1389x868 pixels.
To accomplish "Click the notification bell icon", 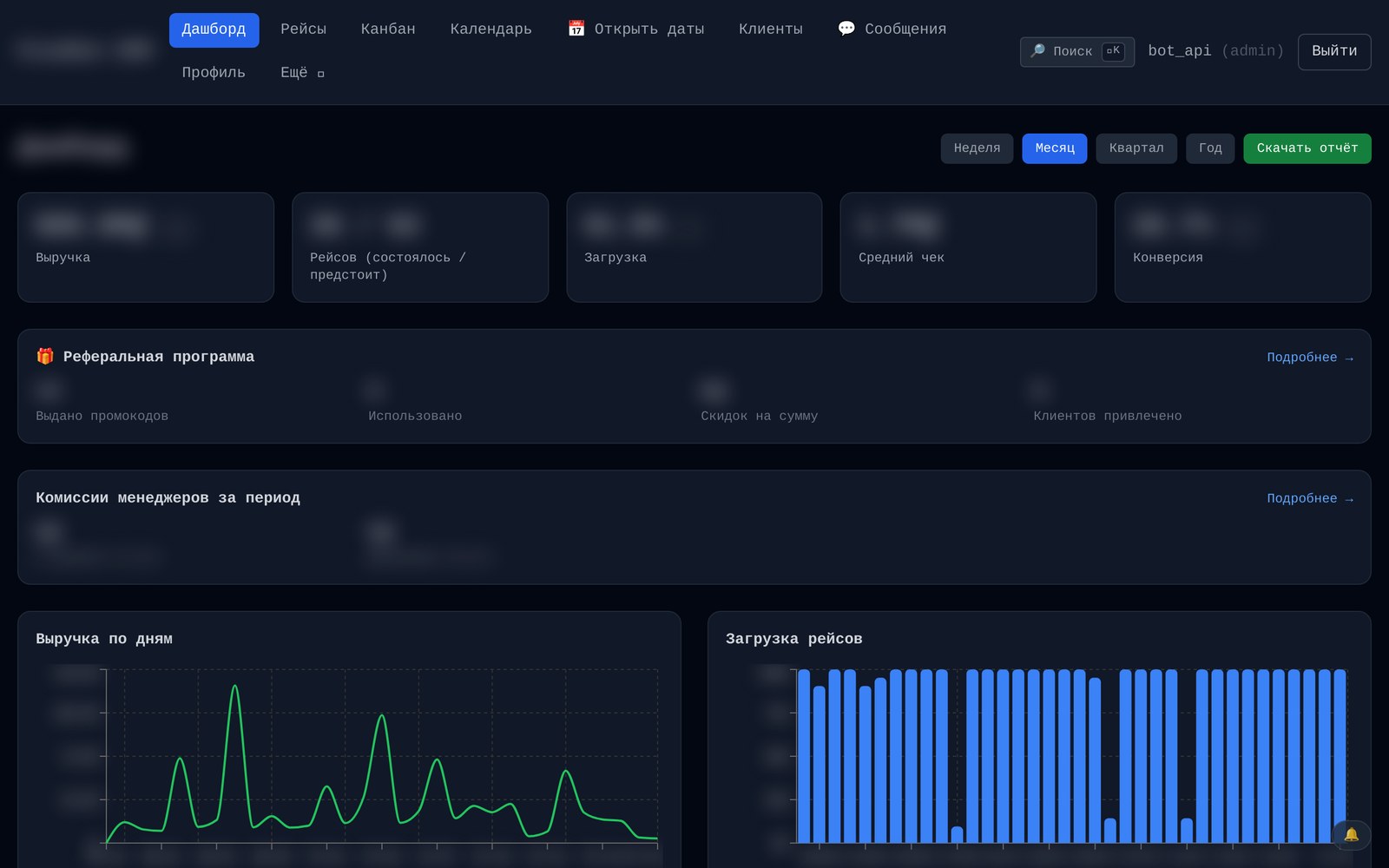I will (1351, 835).
